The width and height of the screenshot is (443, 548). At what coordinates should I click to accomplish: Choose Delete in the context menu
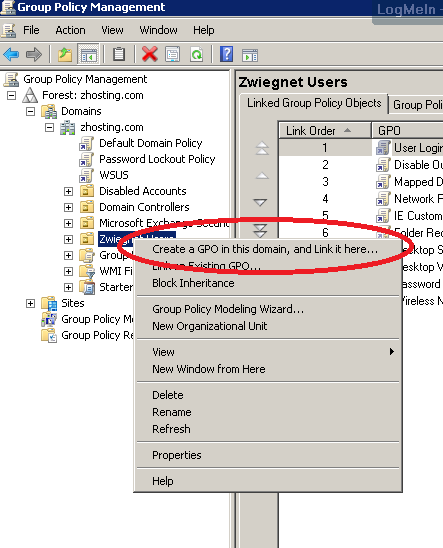(x=268, y=395)
